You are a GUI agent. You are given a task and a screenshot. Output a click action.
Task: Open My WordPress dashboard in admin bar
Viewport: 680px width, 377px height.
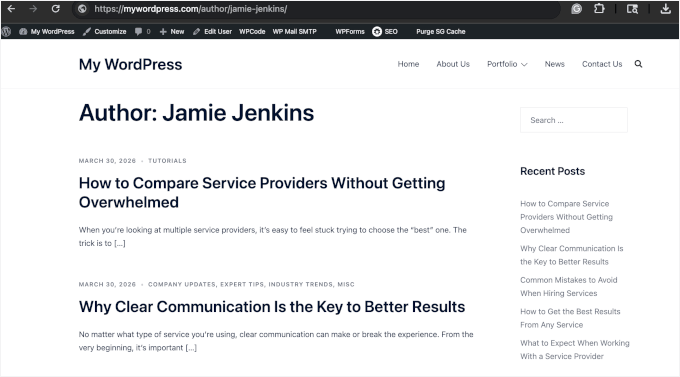(x=47, y=31)
